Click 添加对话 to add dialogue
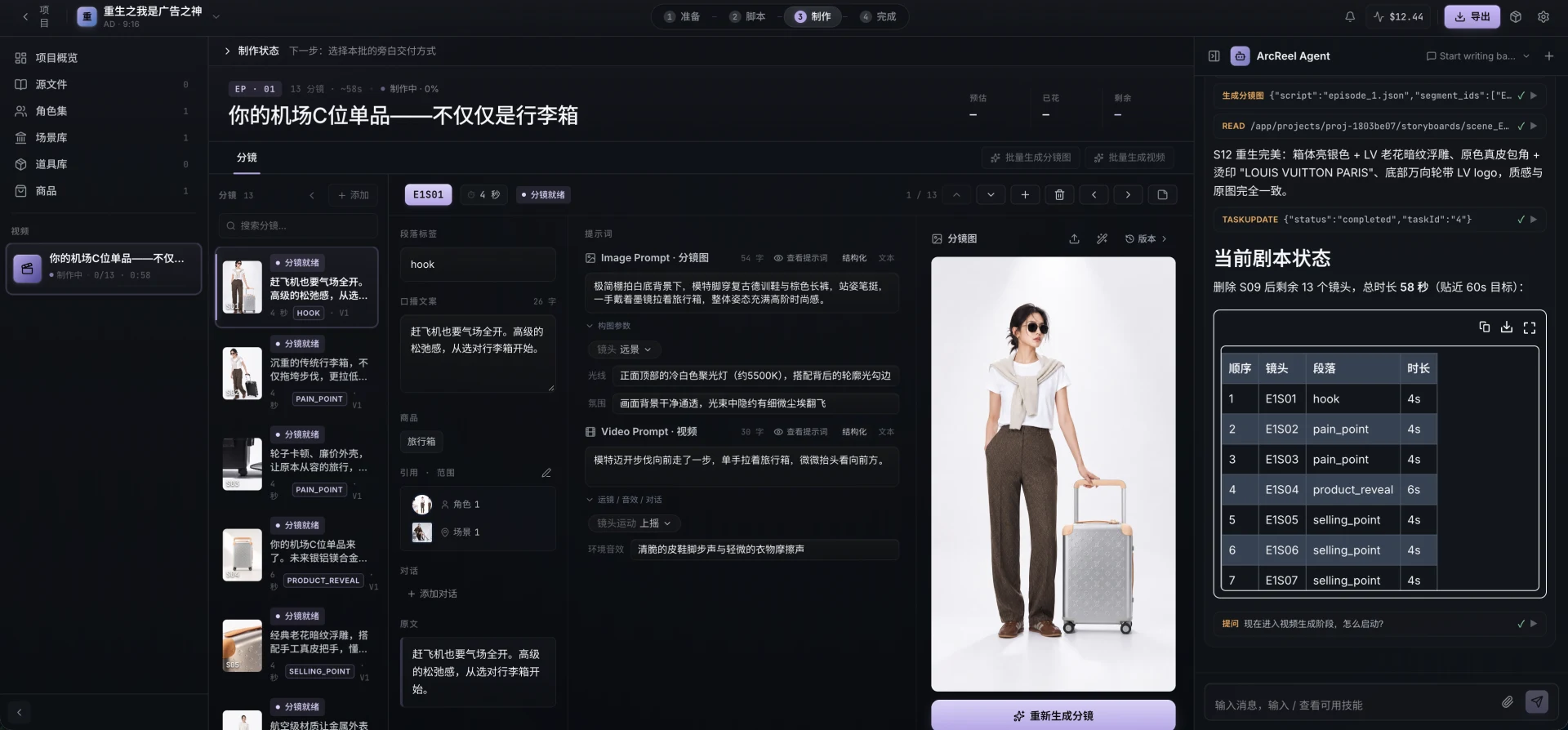 coord(432,594)
